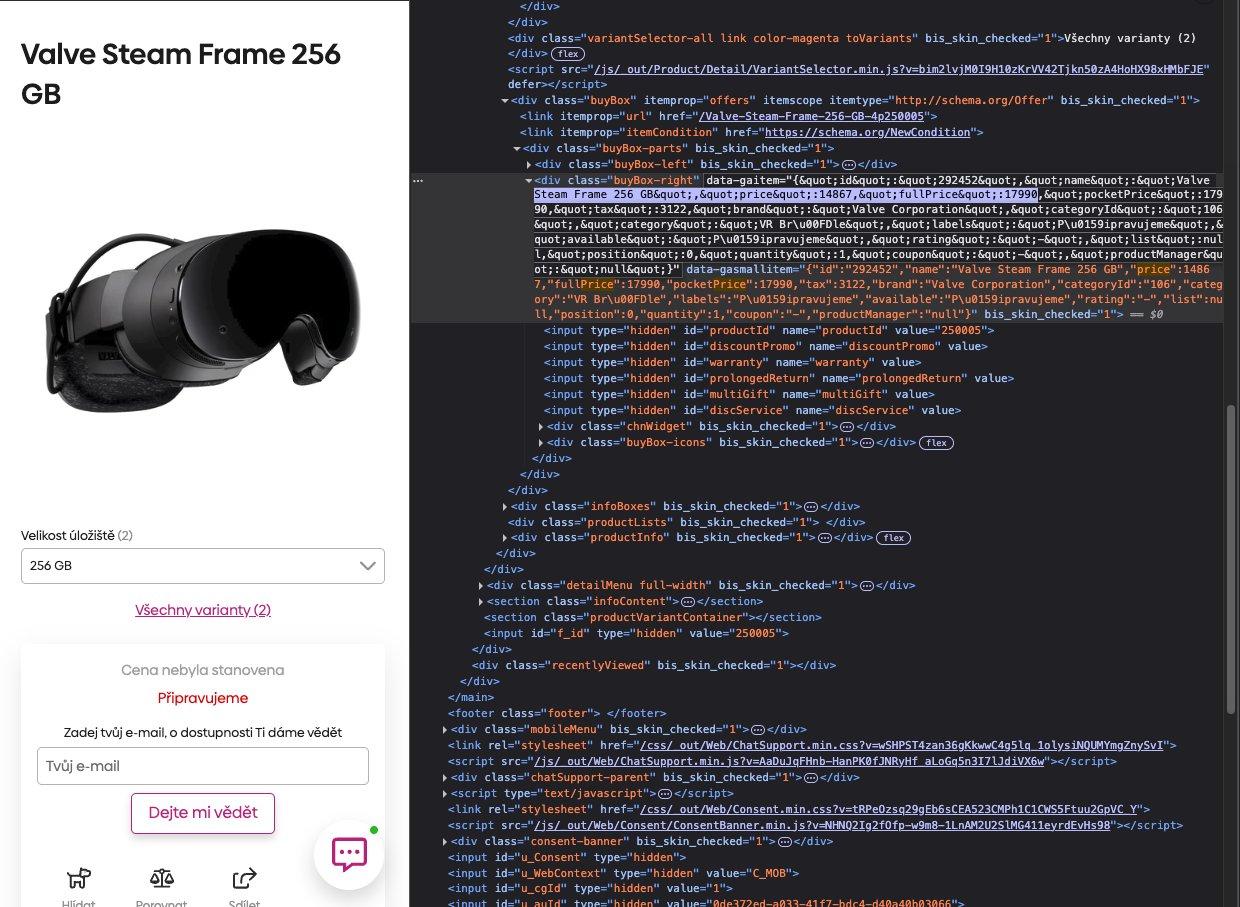
Task: Click the Porovnat scales icon
Action: click(x=161, y=878)
